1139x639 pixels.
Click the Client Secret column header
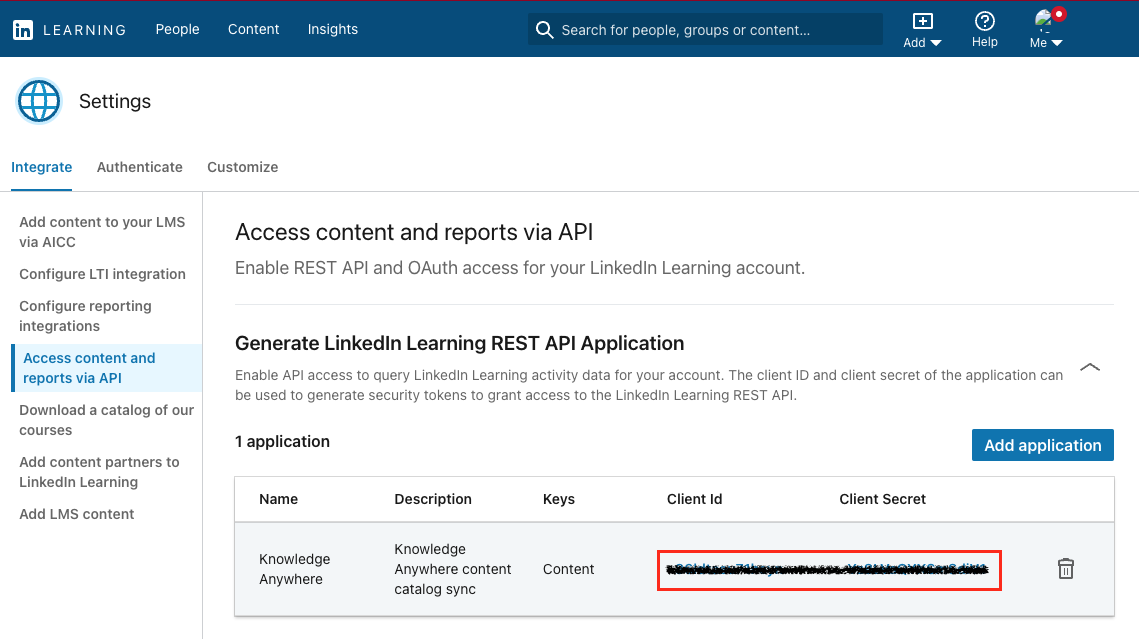[x=883, y=499]
